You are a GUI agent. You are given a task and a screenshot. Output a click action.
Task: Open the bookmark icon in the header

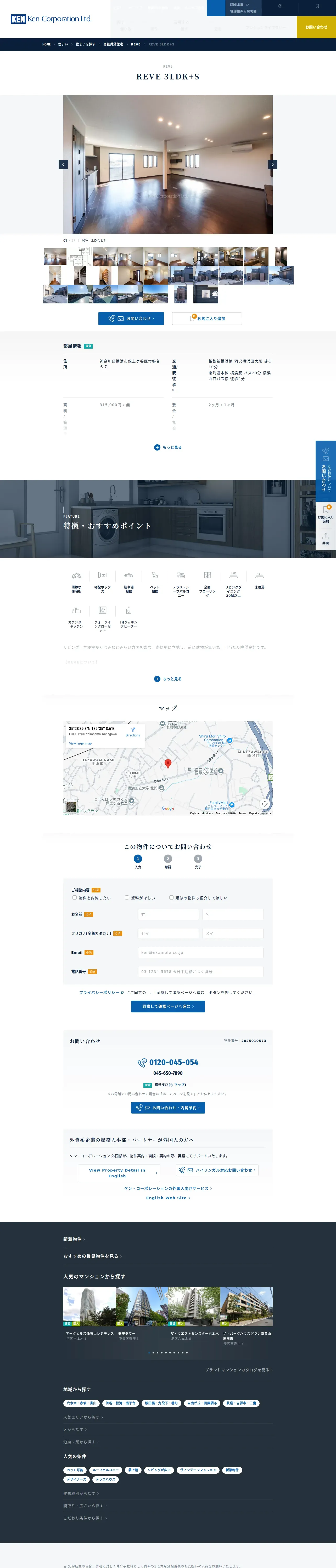[x=317, y=6]
